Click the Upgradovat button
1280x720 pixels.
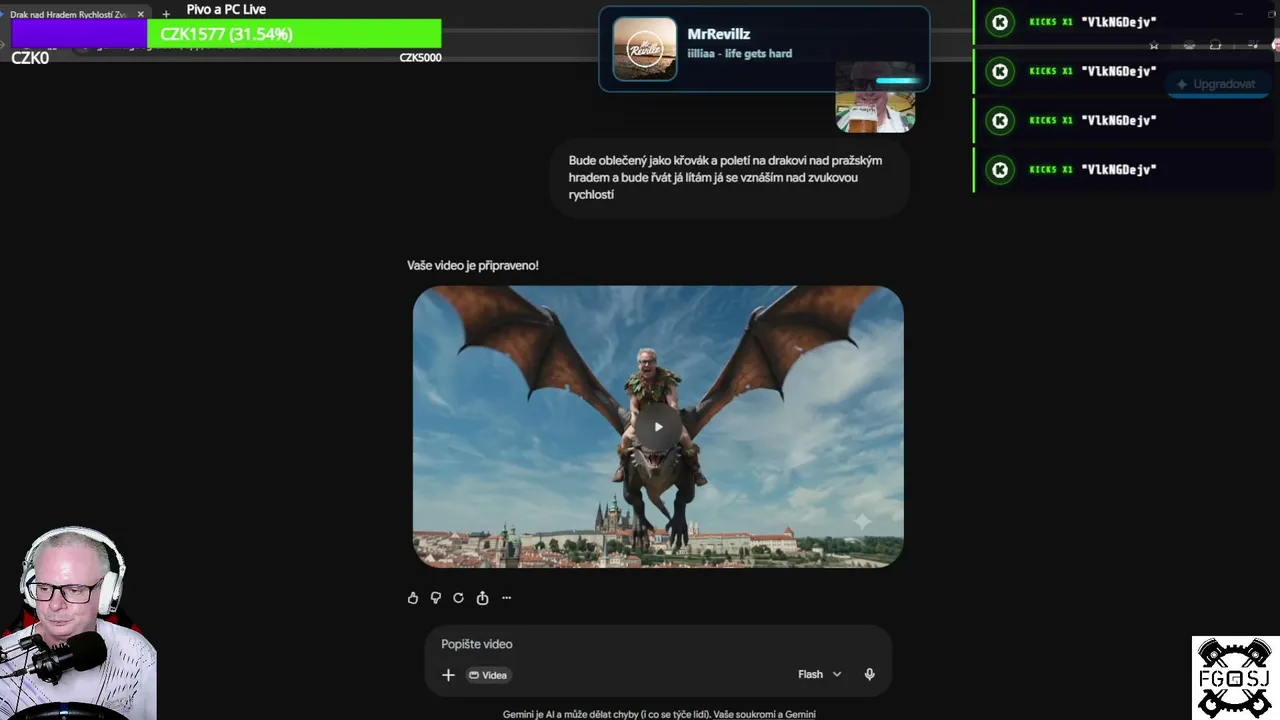(x=1215, y=84)
